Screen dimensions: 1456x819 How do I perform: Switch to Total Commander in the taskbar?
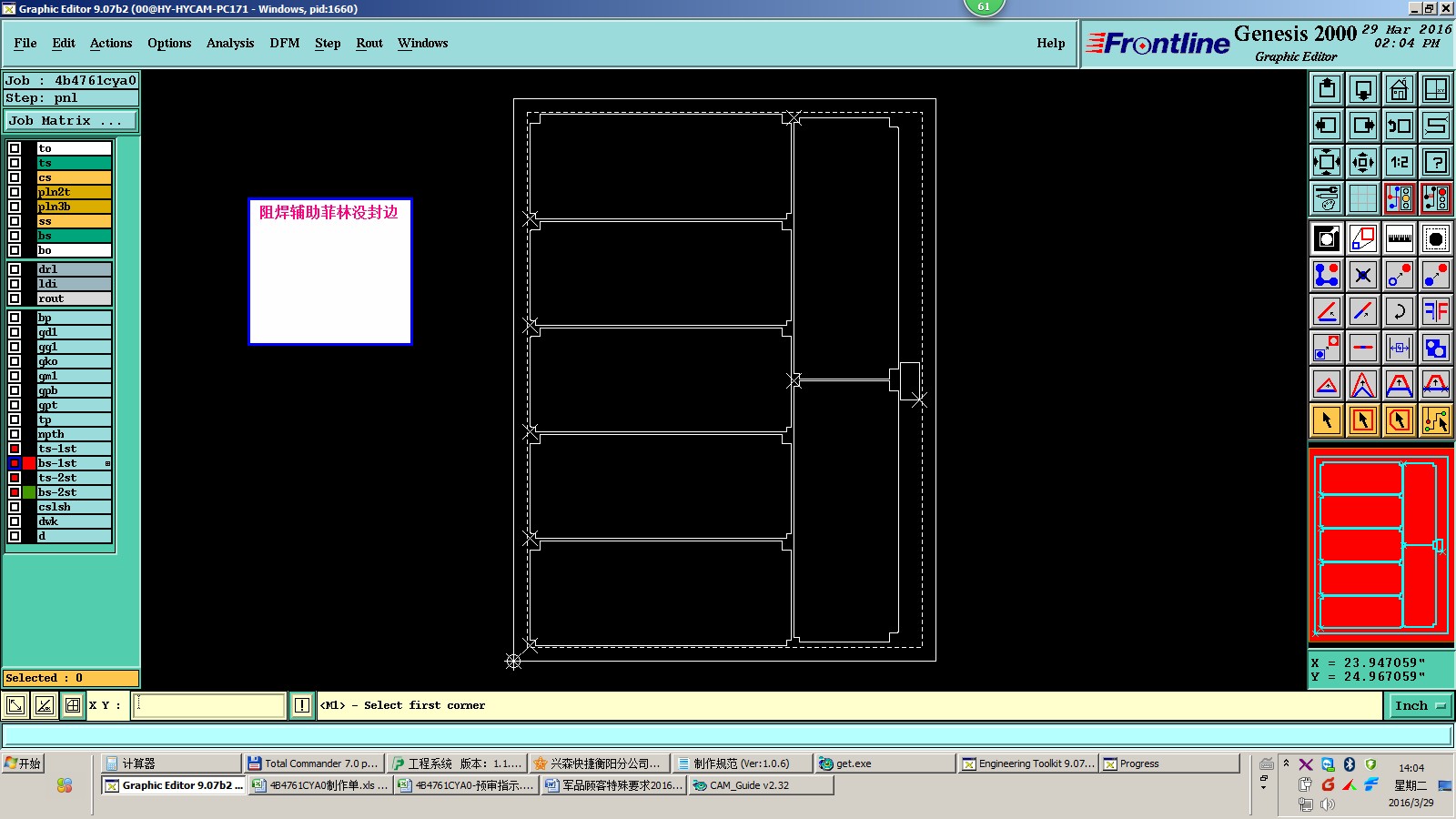click(x=314, y=763)
